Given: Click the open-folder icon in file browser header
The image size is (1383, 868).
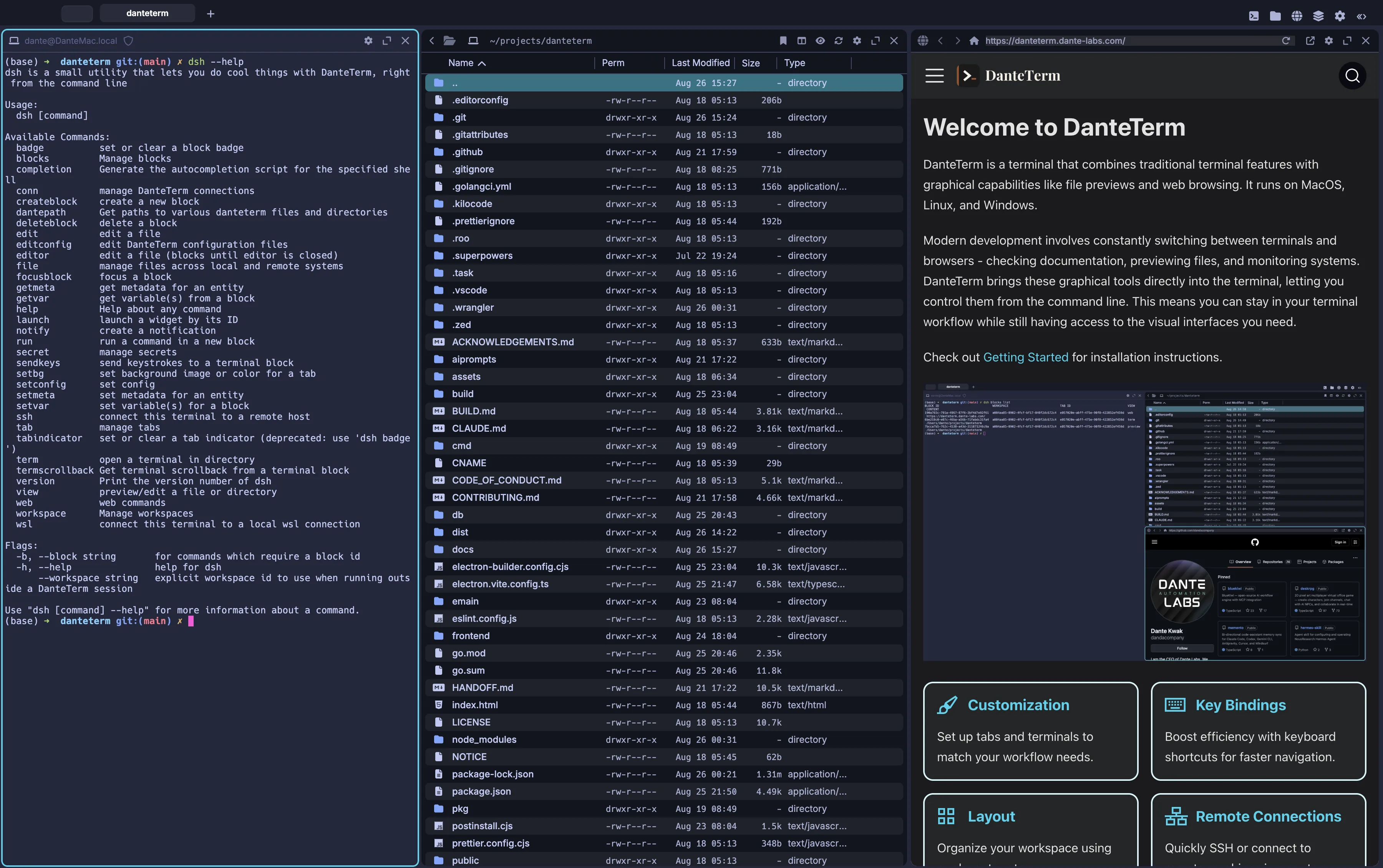Looking at the screenshot, I should [449, 41].
